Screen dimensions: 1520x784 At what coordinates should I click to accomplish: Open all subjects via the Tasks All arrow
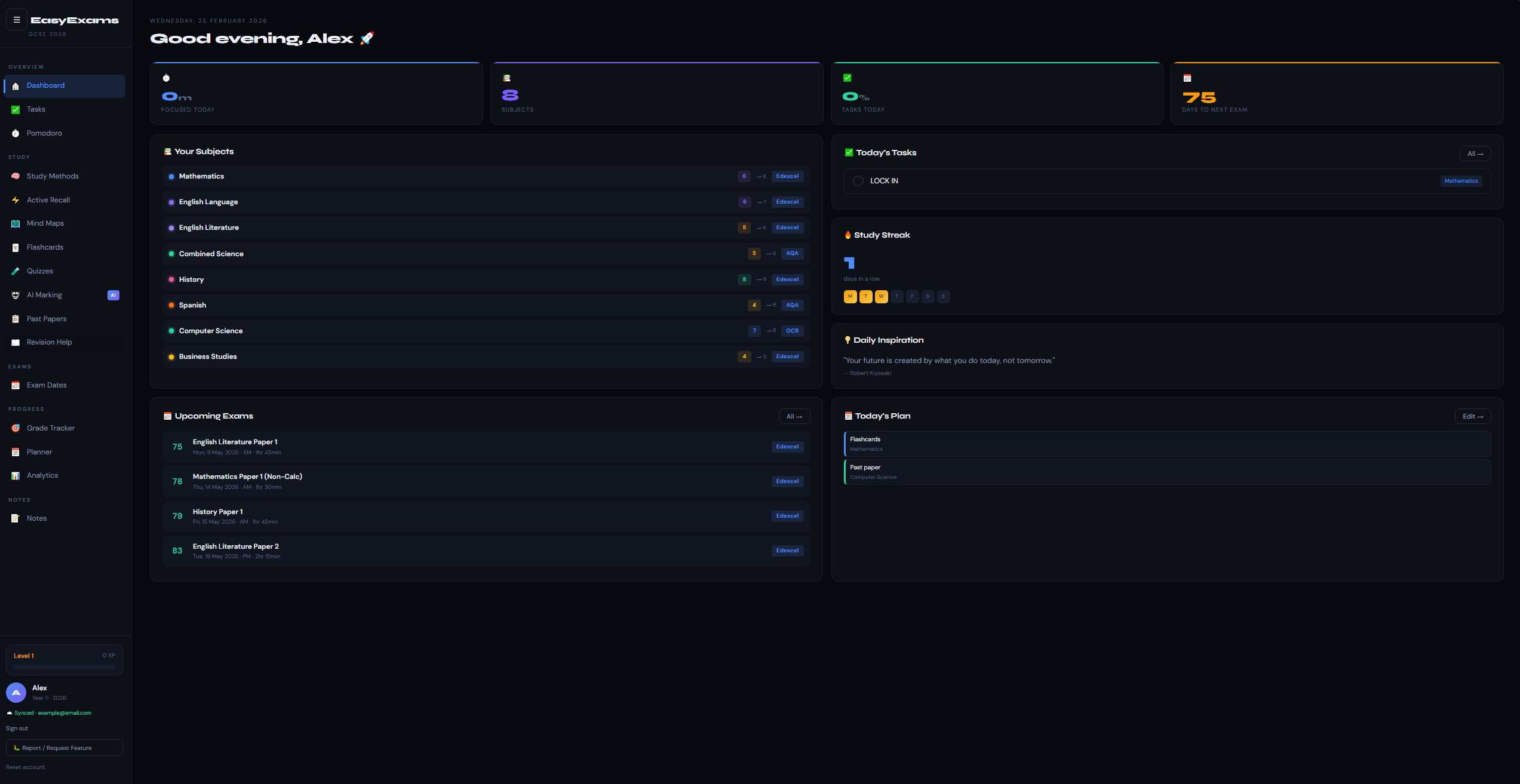pos(1475,153)
